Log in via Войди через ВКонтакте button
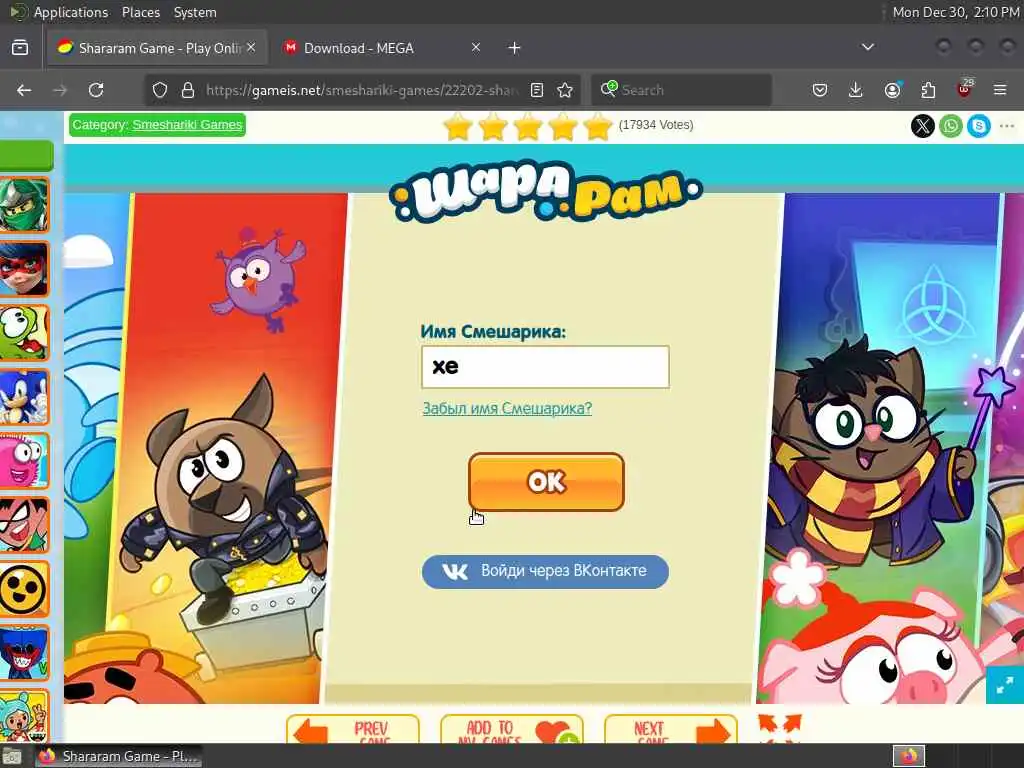Screen dimensions: 1024x768 545,571
